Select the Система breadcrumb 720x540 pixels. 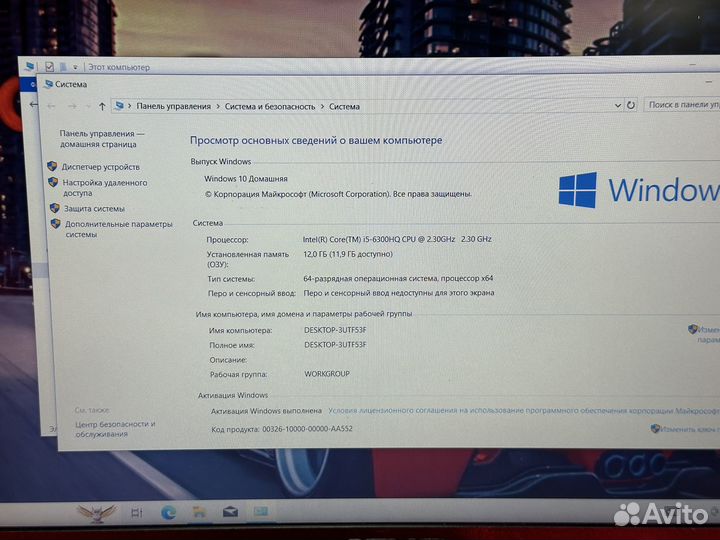[344, 107]
